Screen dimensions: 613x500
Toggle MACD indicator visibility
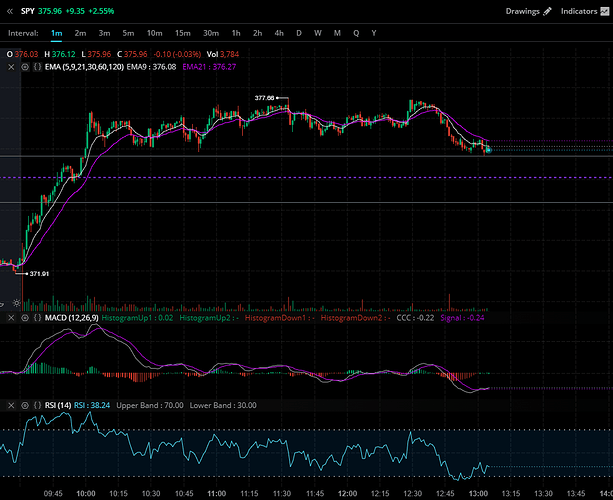pyautogui.click(x=25, y=318)
